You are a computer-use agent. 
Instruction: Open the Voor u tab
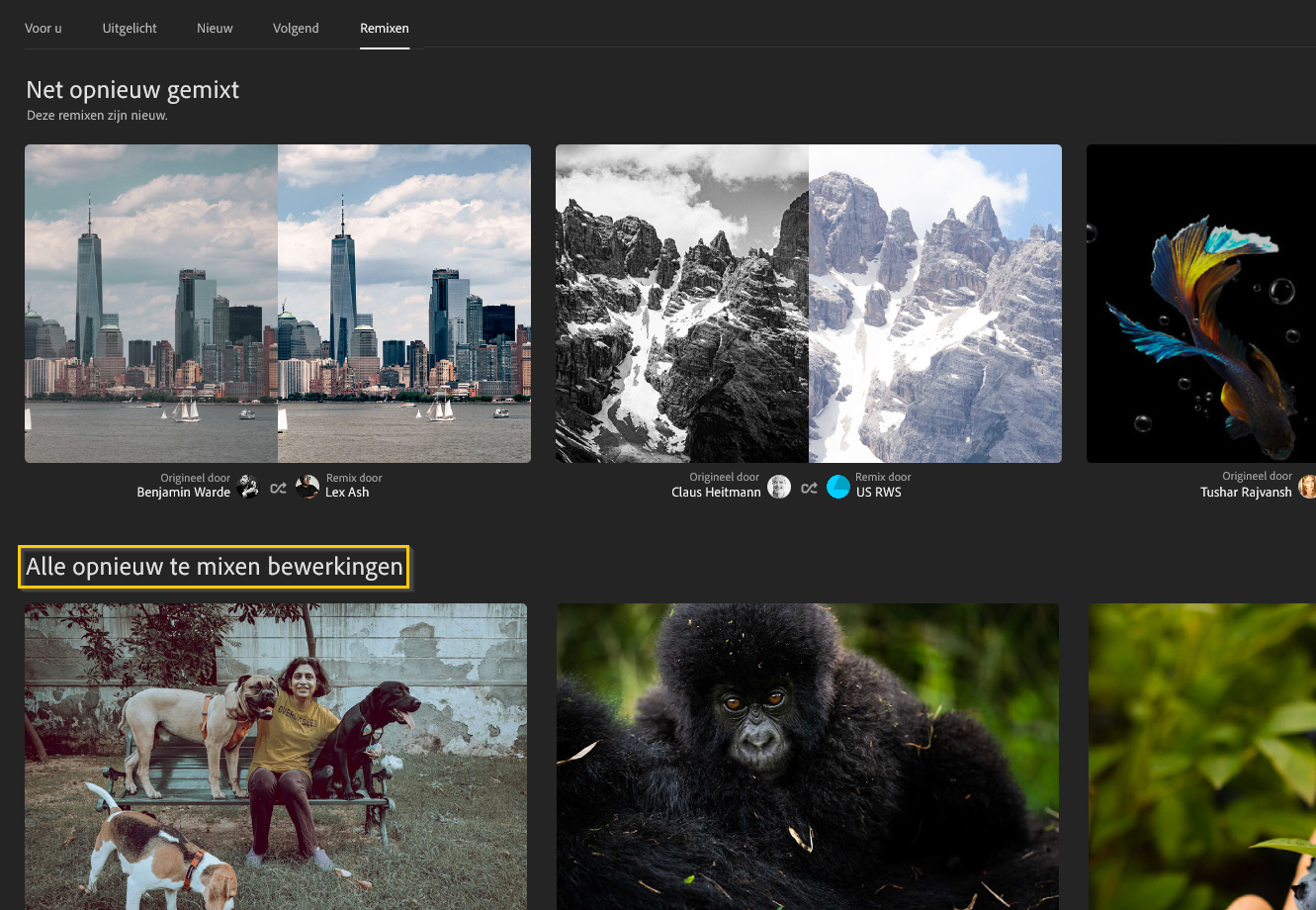point(44,28)
